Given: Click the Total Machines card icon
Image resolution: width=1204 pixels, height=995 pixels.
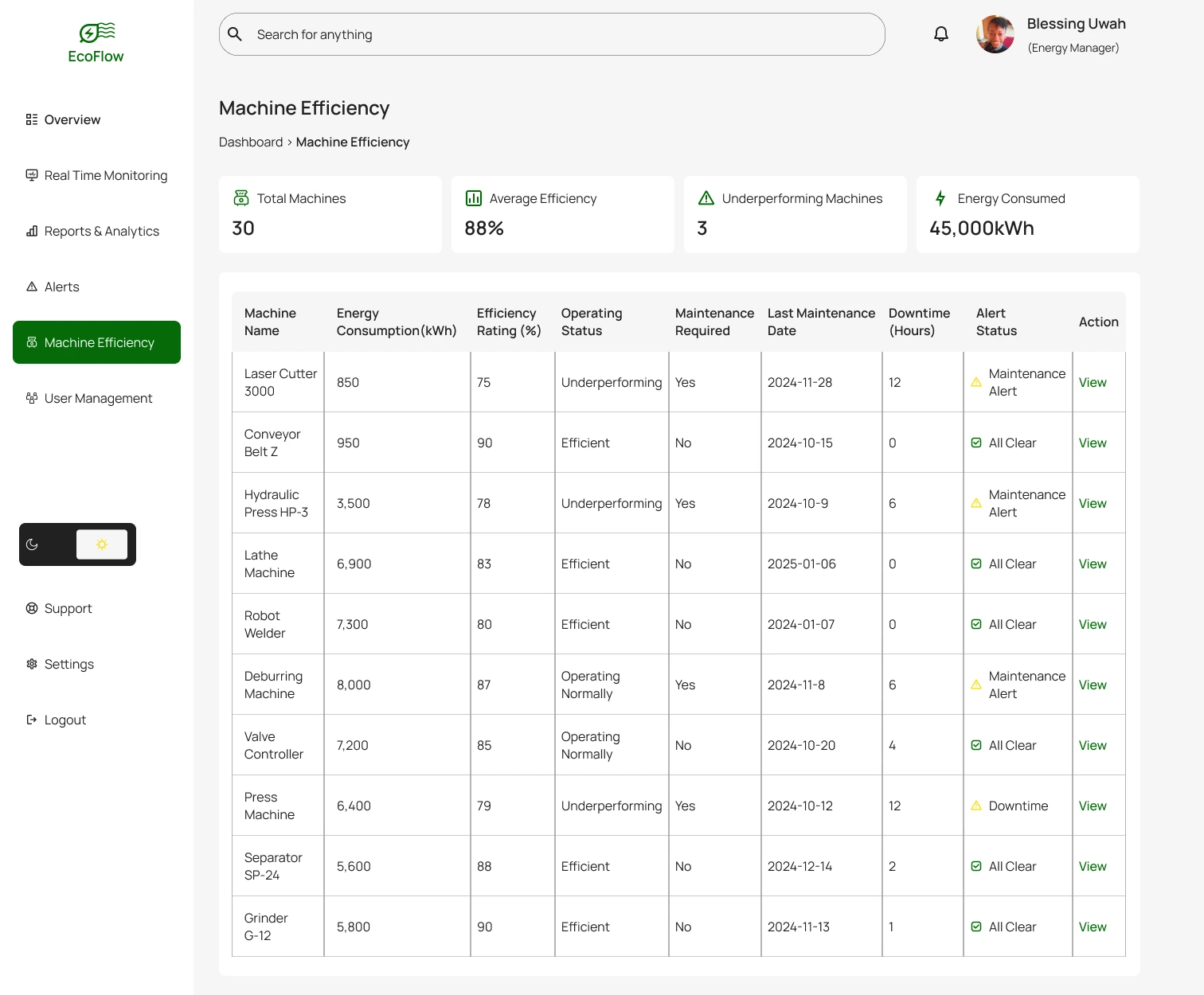Looking at the screenshot, I should click(241, 198).
